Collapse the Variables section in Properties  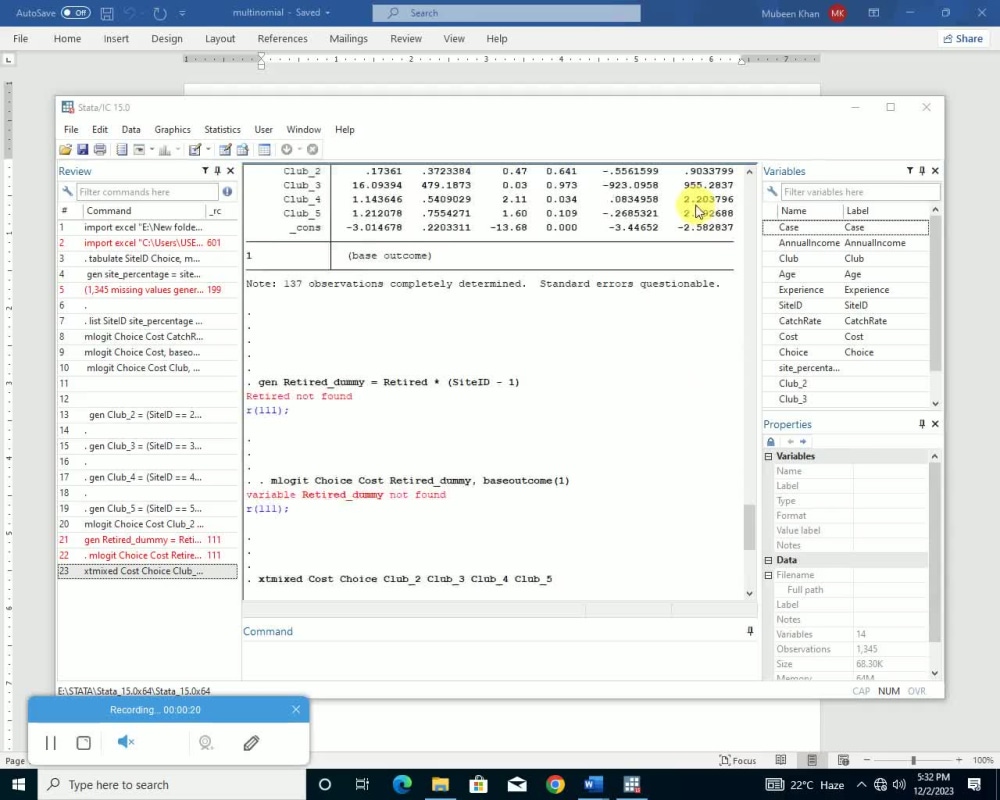coord(768,456)
